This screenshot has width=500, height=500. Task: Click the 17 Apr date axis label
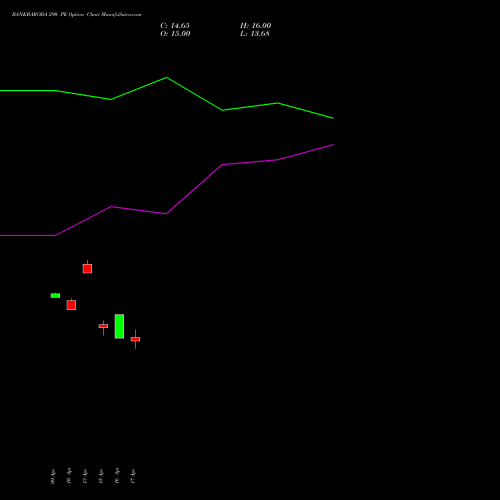(133, 477)
